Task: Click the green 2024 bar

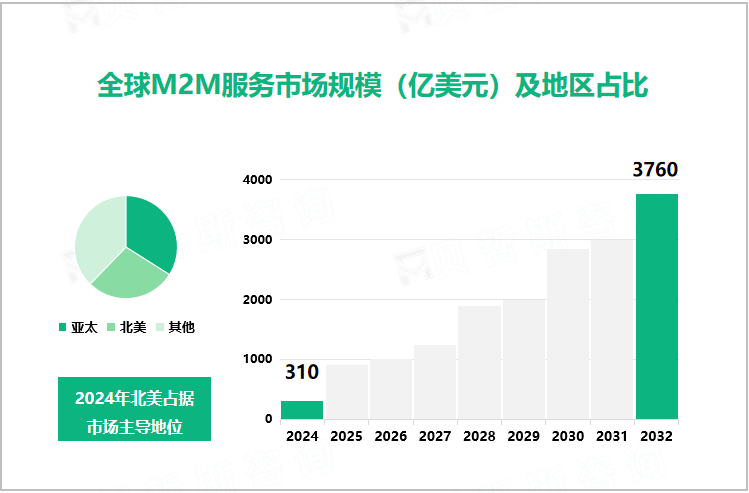Action: [302, 410]
